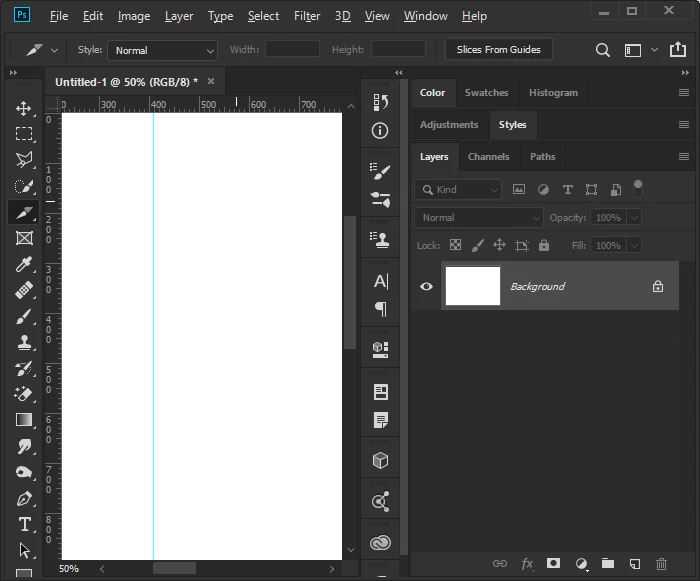Click the search magnifier icon
This screenshot has height=581, width=700.
(603, 50)
